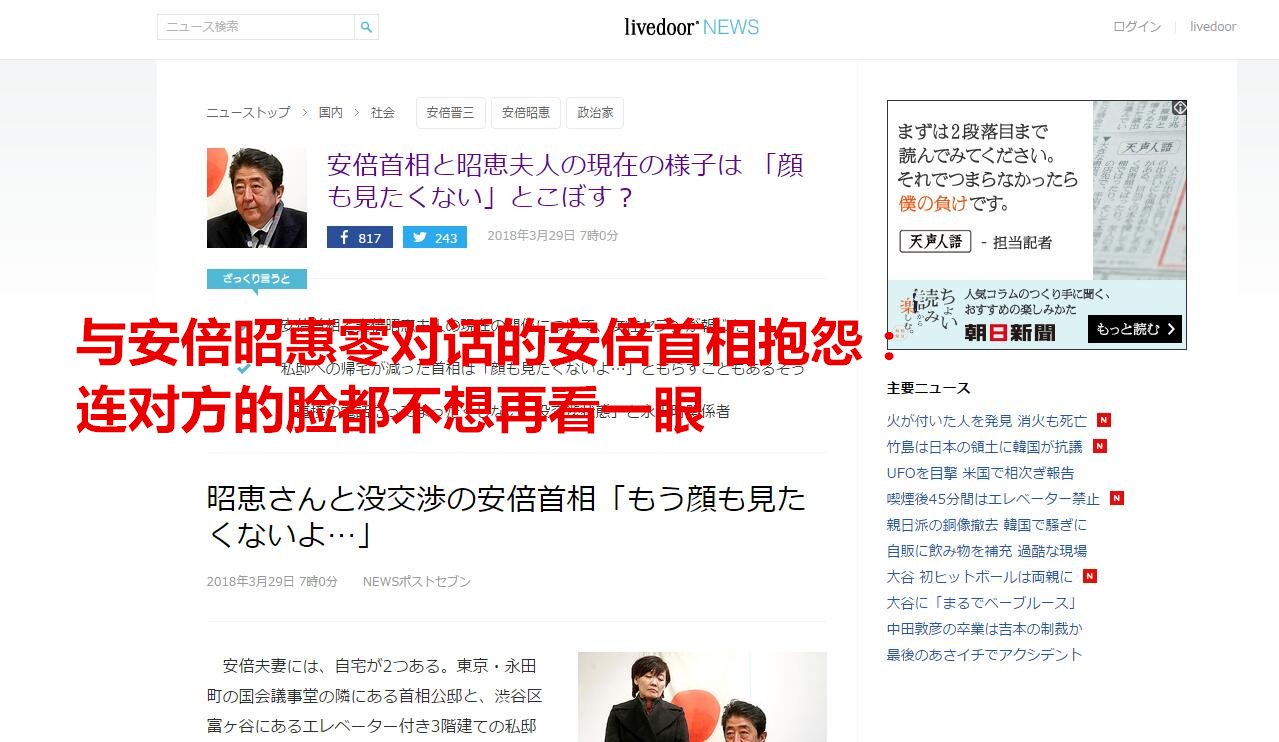This screenshot has width=1279, height=742.
Task: Go to ニューストップ breadcrumb
Action: (248, 113)
